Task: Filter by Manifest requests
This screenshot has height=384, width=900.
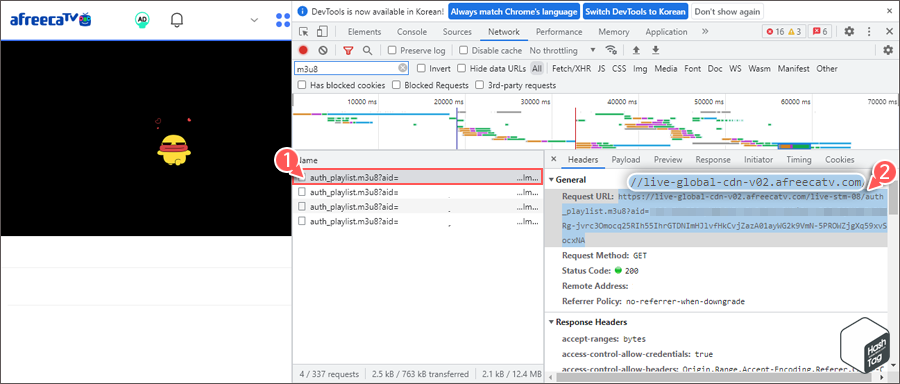Action: click(793, 68)
